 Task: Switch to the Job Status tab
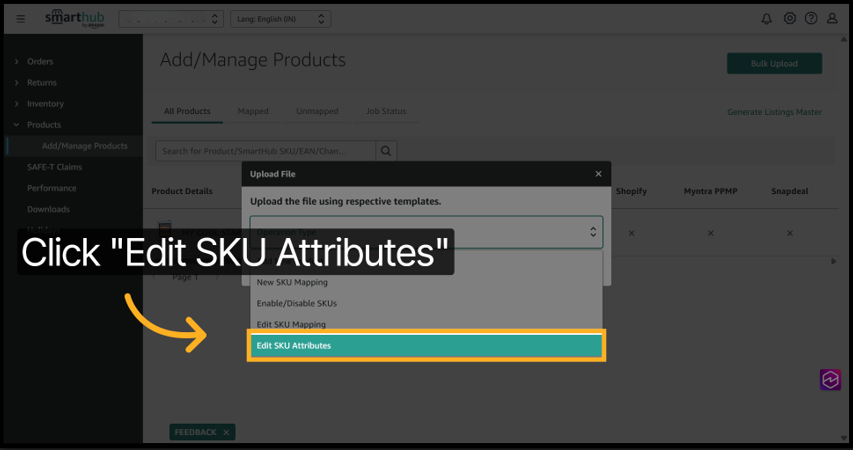tap(386, 112)
